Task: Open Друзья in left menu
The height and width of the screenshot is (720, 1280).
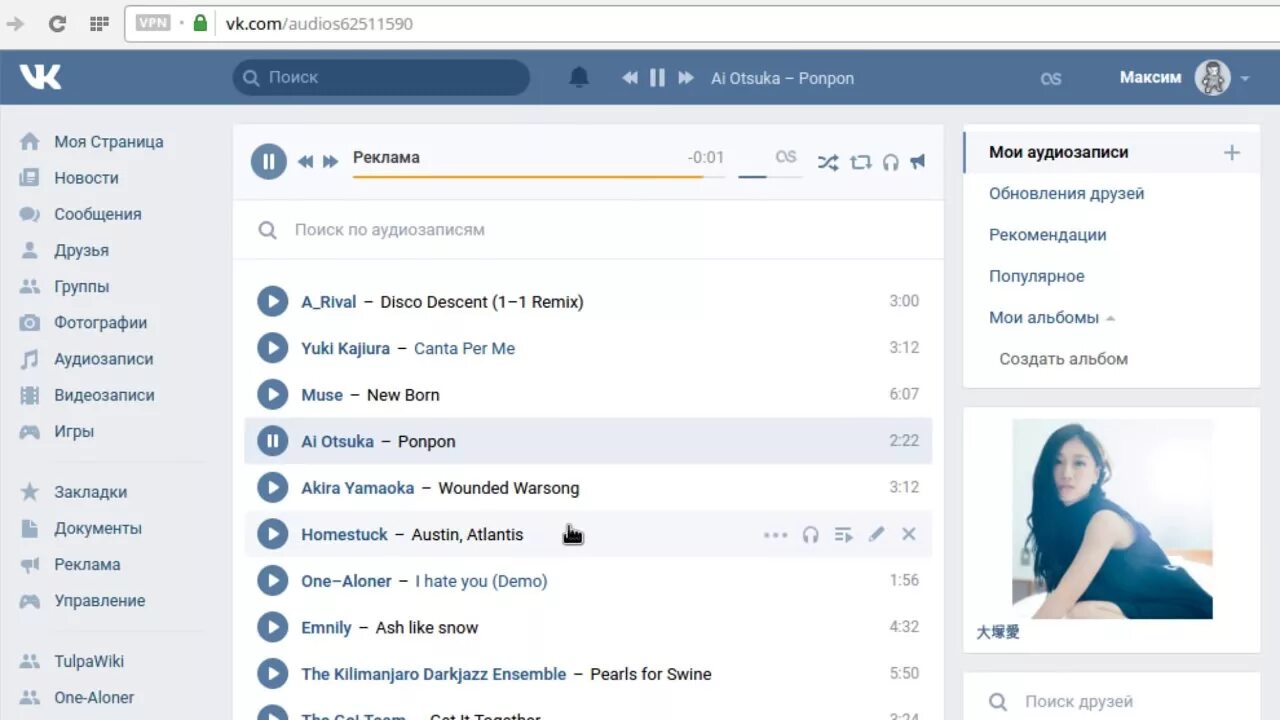Action: pos(82,250)
